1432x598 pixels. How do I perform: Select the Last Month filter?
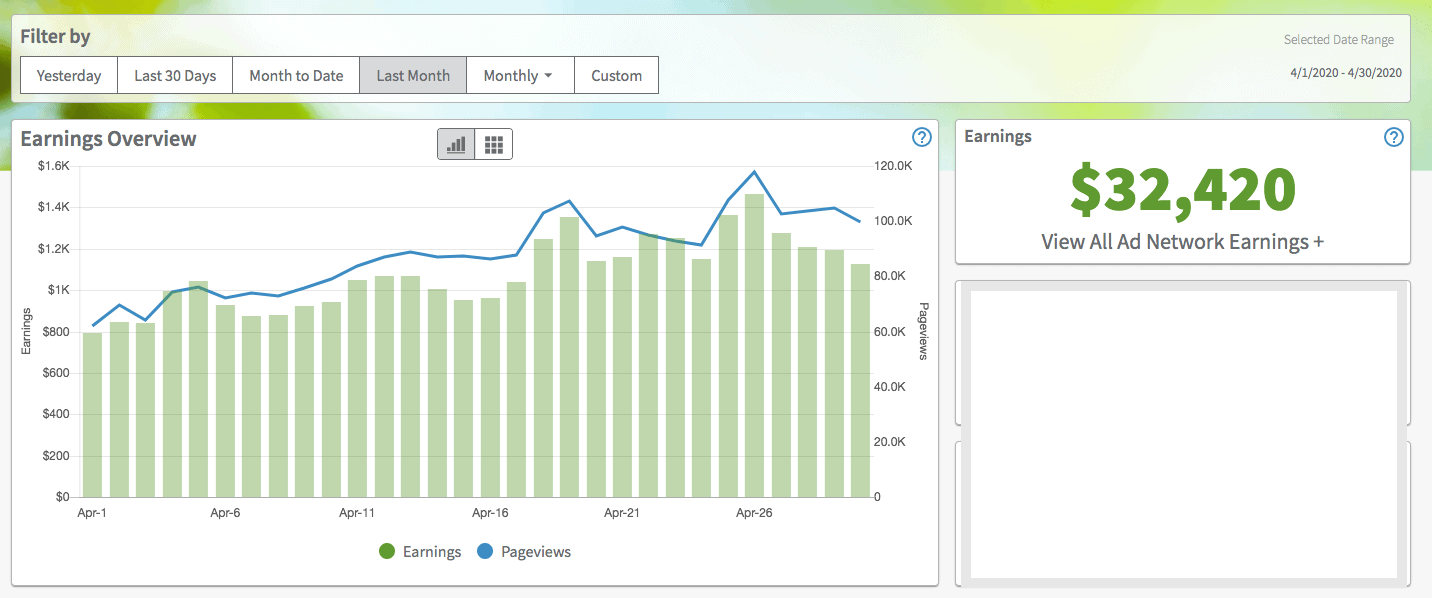click(x=413, y=76)
